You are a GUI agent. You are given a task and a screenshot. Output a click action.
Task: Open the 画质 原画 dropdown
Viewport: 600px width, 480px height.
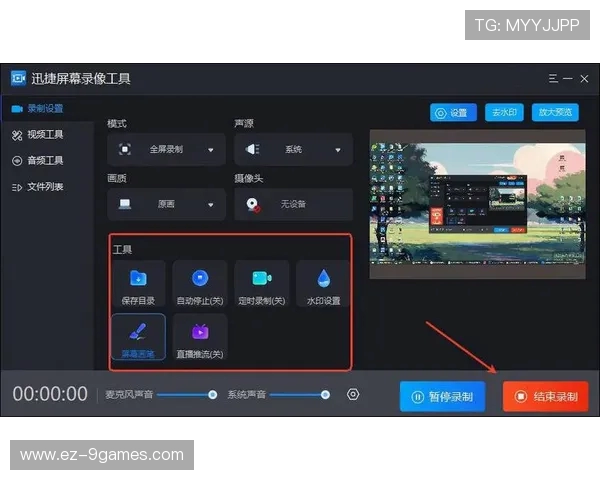coord(166,204)
